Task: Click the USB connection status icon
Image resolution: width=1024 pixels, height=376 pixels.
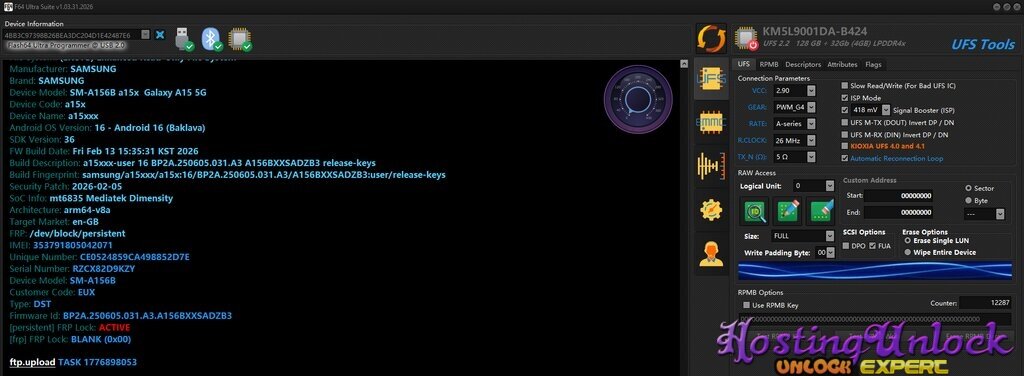Action: 185,39
